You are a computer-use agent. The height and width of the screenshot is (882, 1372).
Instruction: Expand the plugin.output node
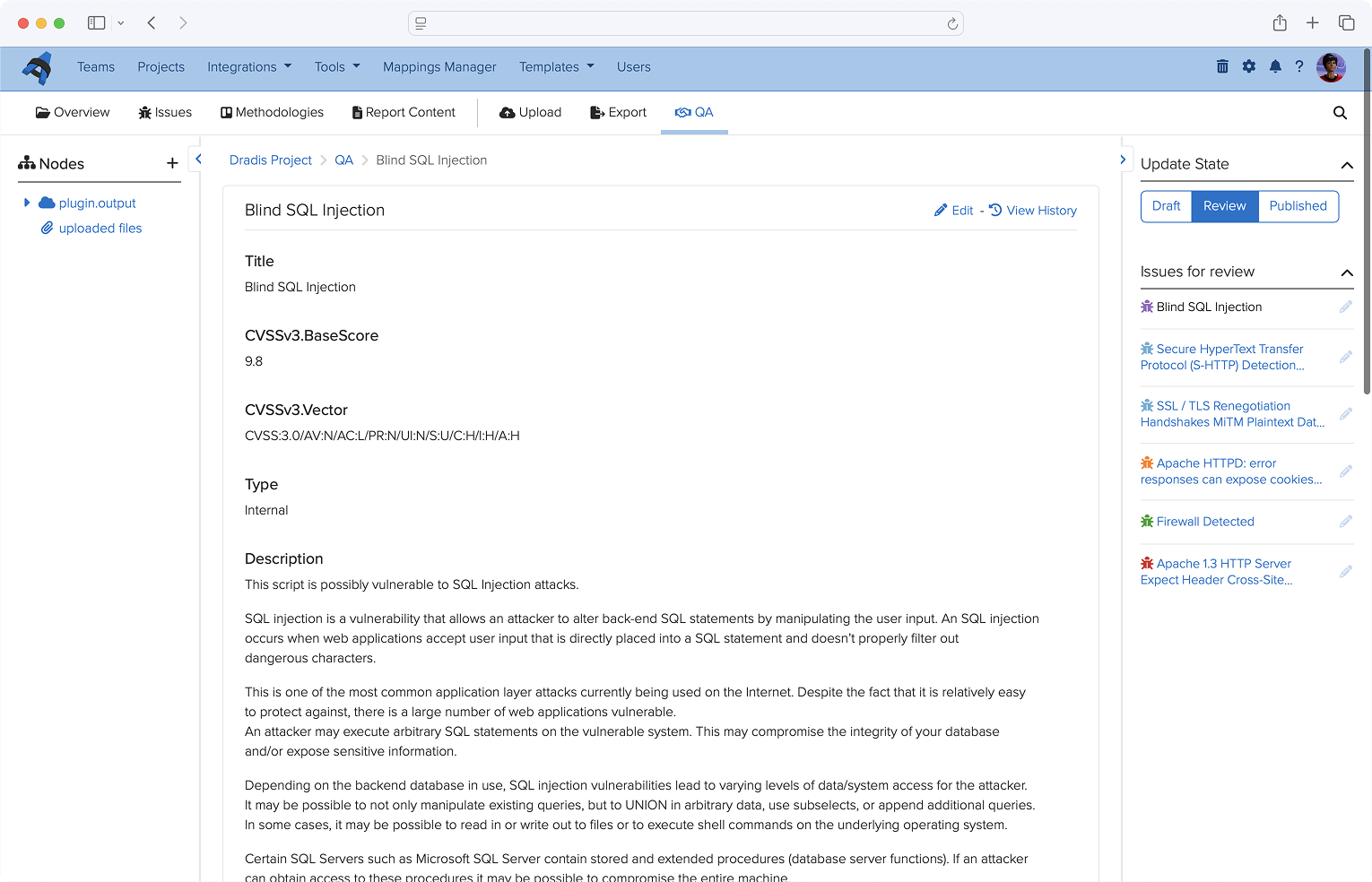27,203
